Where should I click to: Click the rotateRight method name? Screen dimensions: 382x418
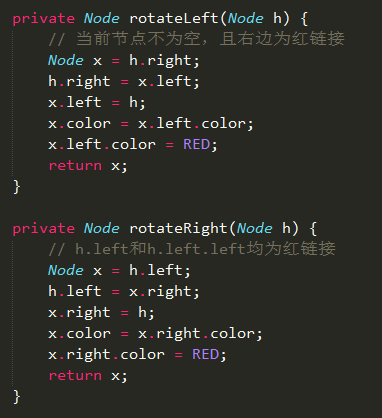pyautogui.click(x=178, y=228)
